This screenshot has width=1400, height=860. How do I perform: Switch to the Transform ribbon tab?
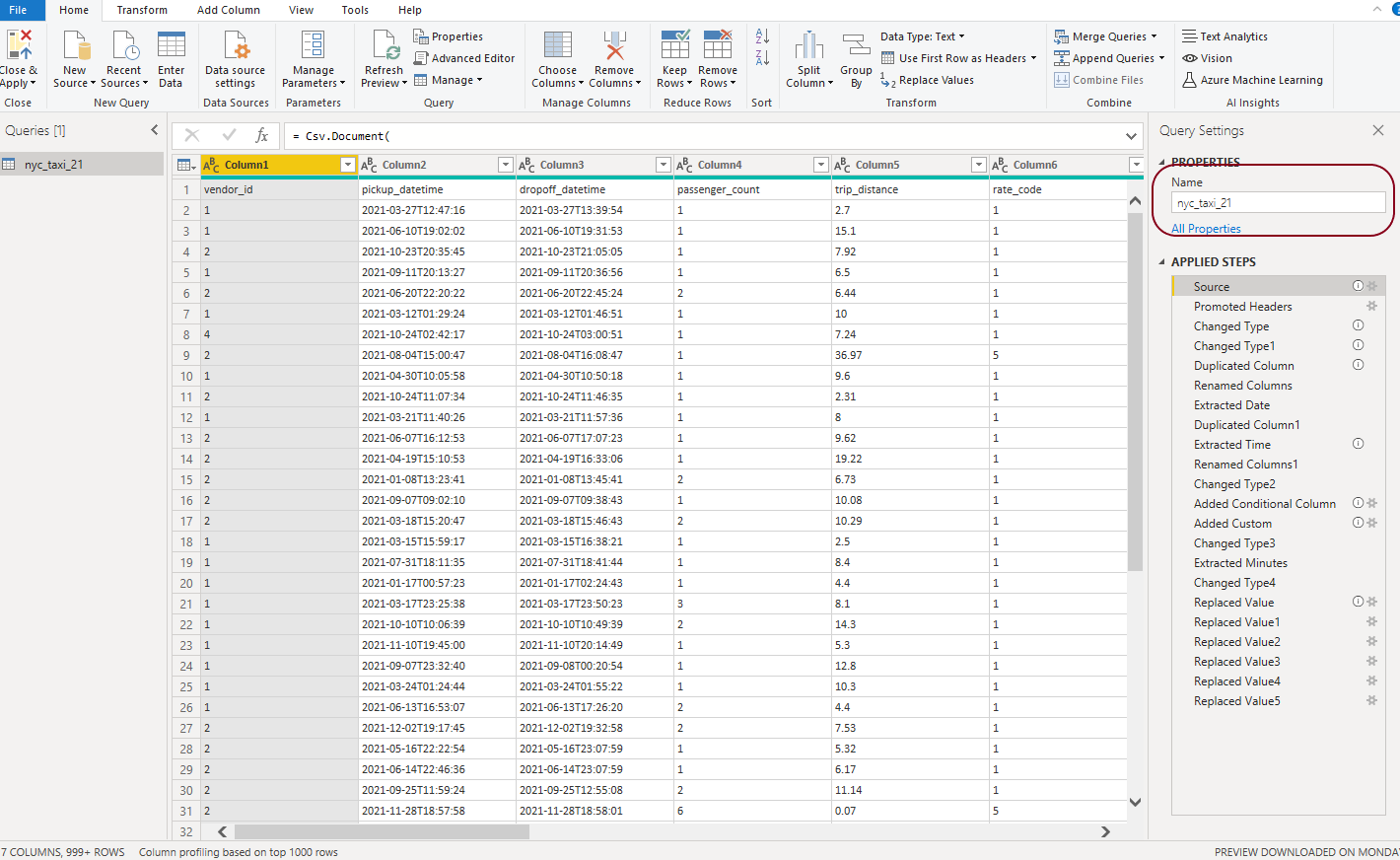142,10
